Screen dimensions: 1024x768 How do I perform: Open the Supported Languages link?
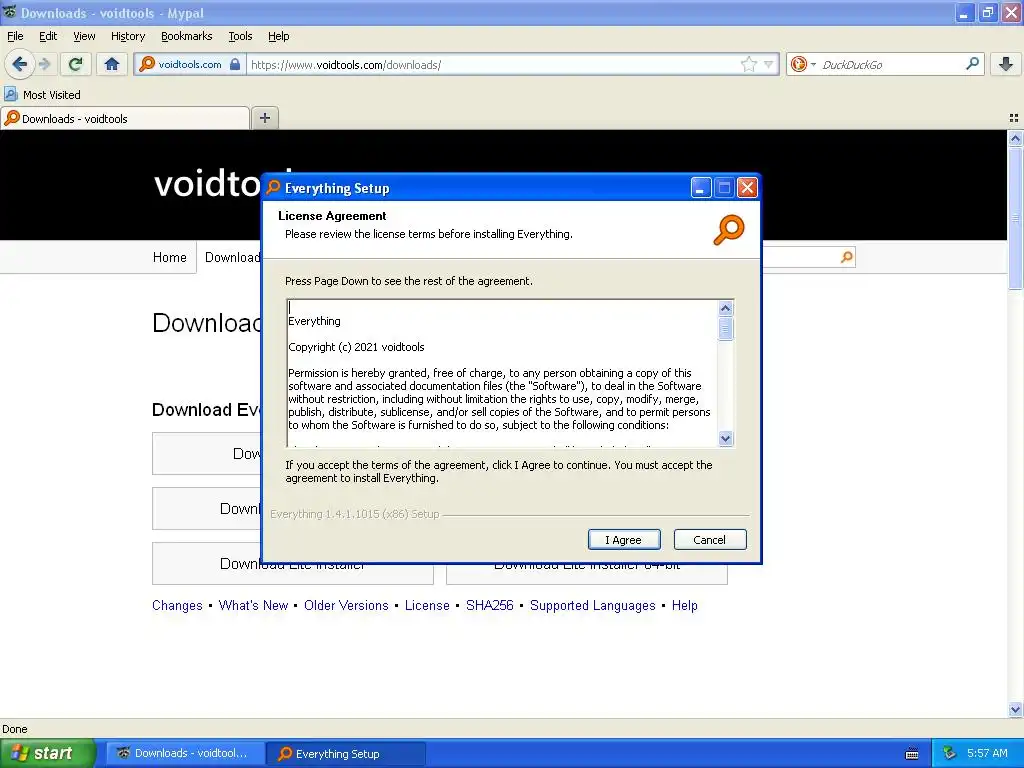click(x=592, y=605)
